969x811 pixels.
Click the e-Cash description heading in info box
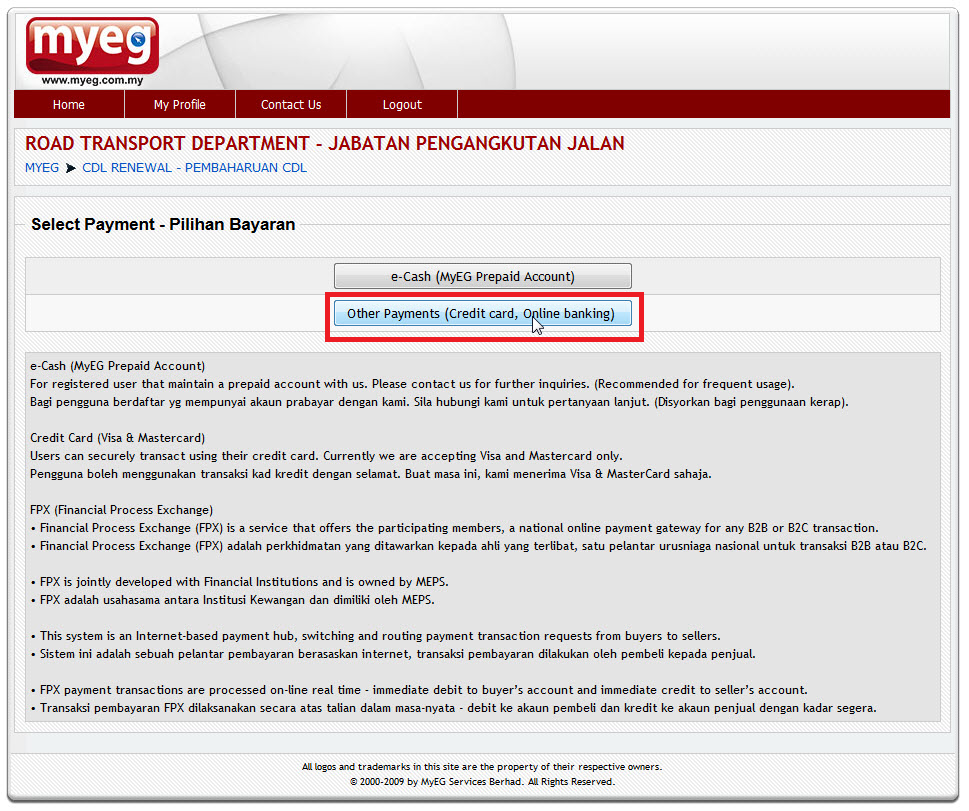[x=117, y=366]
